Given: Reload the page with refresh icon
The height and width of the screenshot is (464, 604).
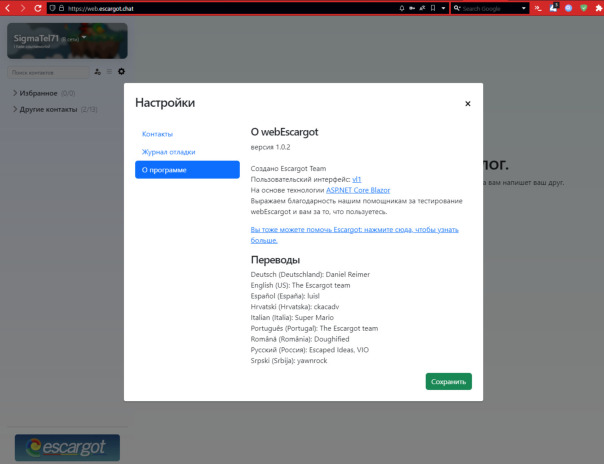Looking at the screenshot, I should pyautogui.click(x=38, y=8).
